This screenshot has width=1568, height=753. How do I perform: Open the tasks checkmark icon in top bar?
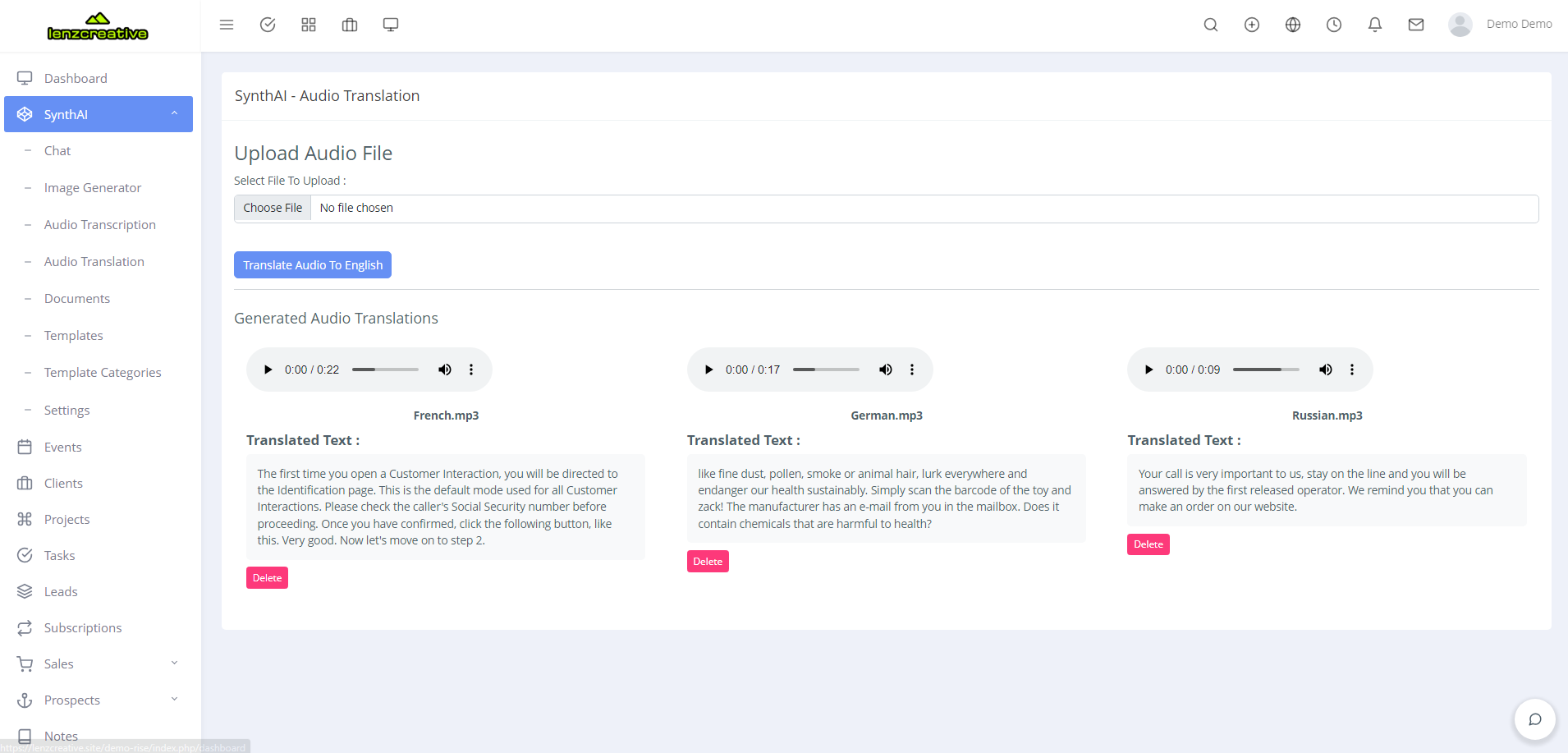(x=268, y=25)
